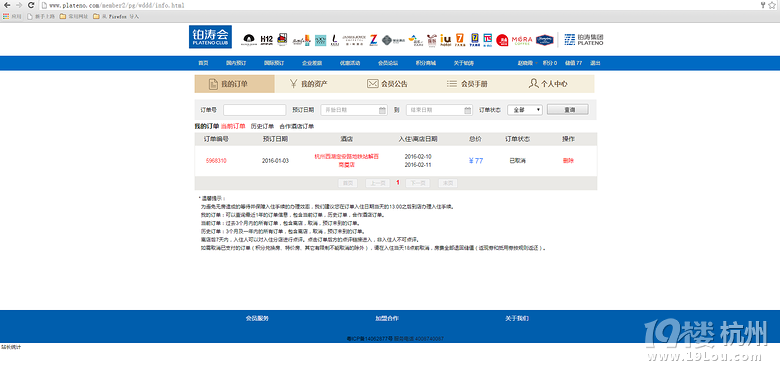Open 企业差旅 in the nav bar
This screenshot has height=369, width=780.
(x=312, y=63)
